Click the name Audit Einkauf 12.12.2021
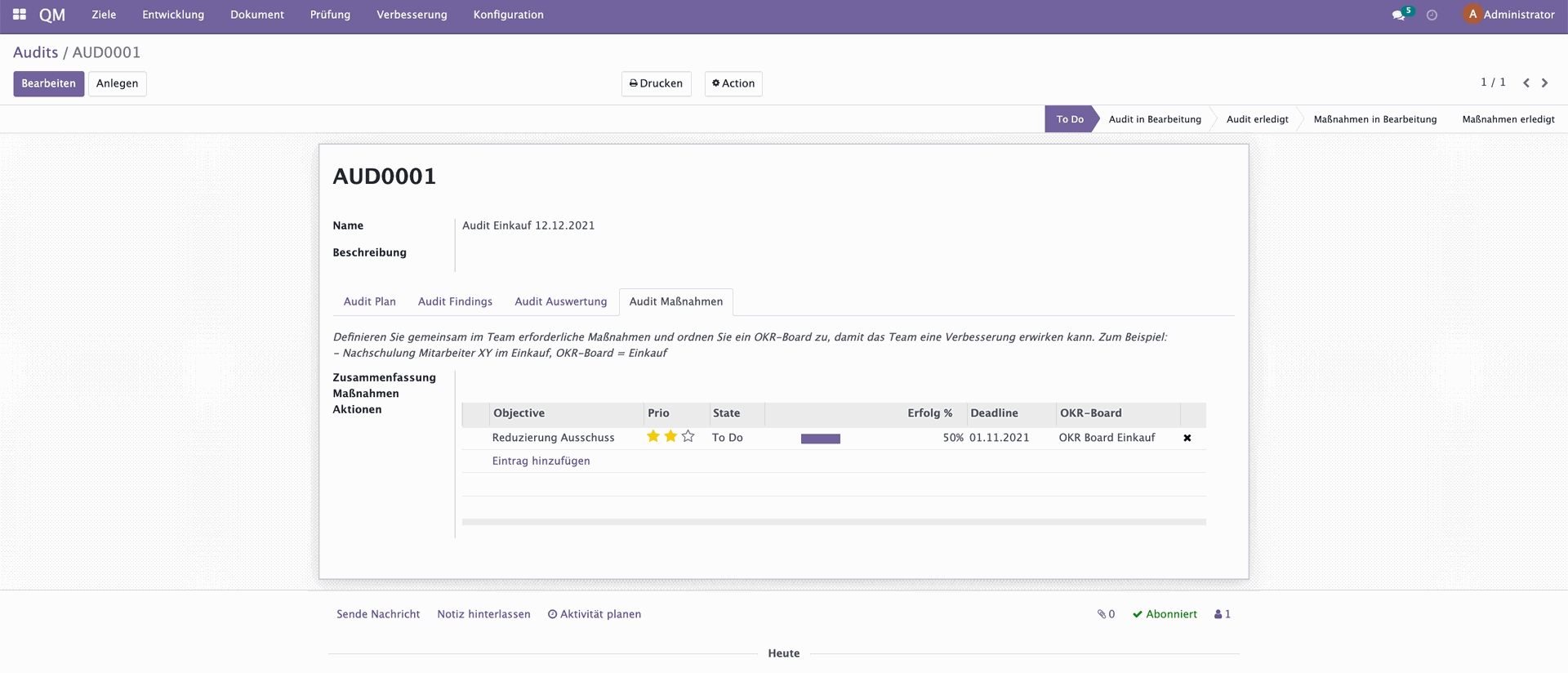This screenshot has height=673, width=1568. [528, 225]
